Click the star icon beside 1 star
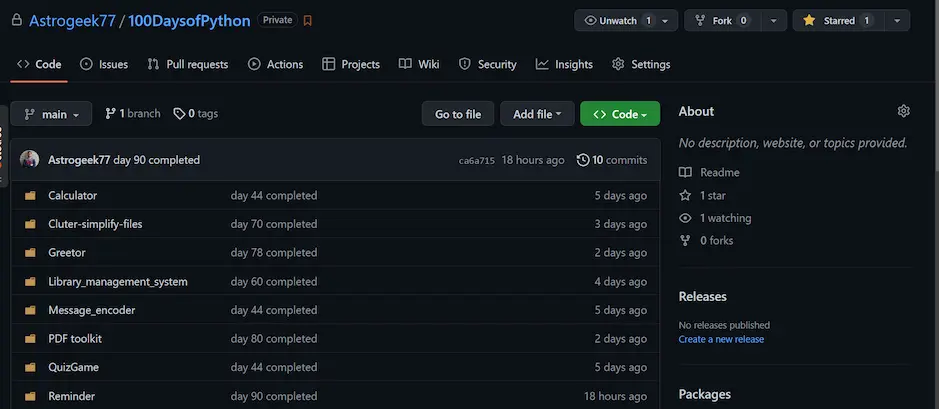 685,195
